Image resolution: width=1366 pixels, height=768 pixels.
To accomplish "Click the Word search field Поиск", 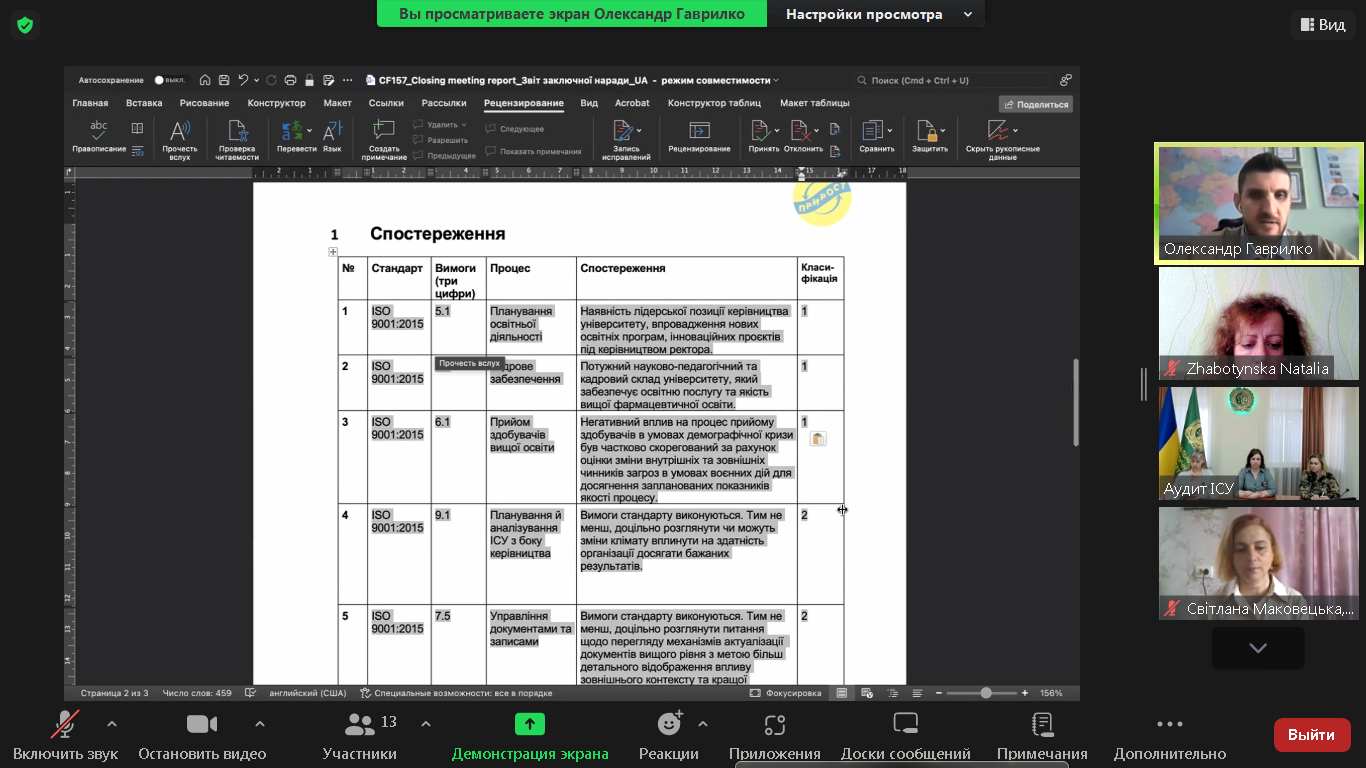I will (952, 80).
